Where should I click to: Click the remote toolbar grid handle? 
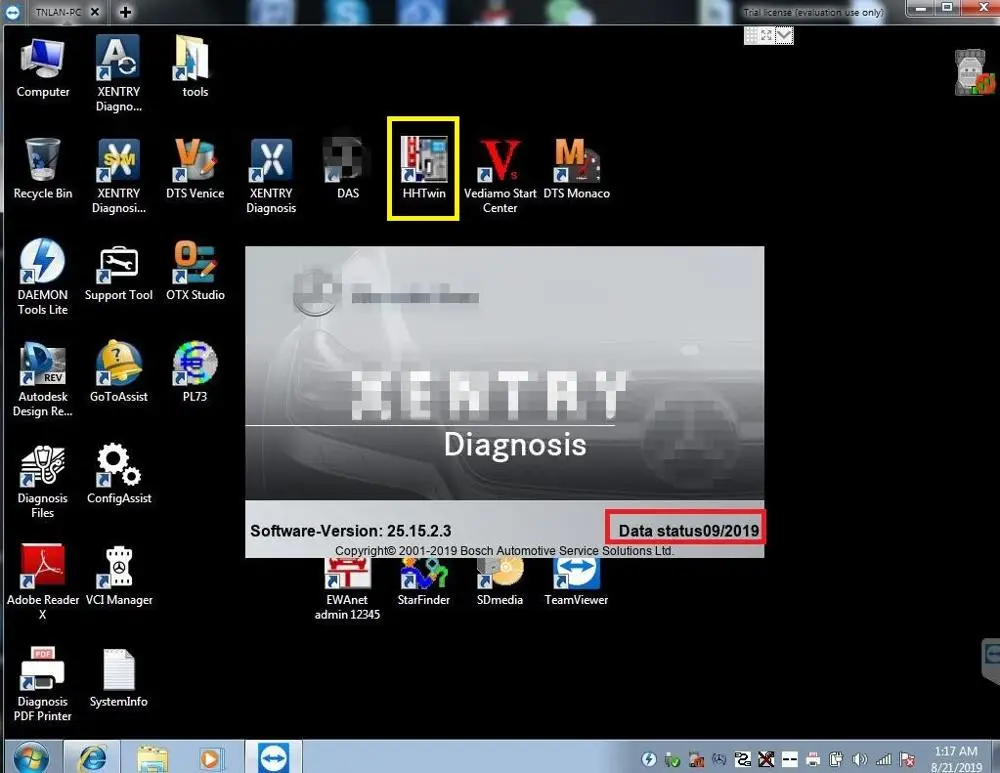tap(752, 36)
